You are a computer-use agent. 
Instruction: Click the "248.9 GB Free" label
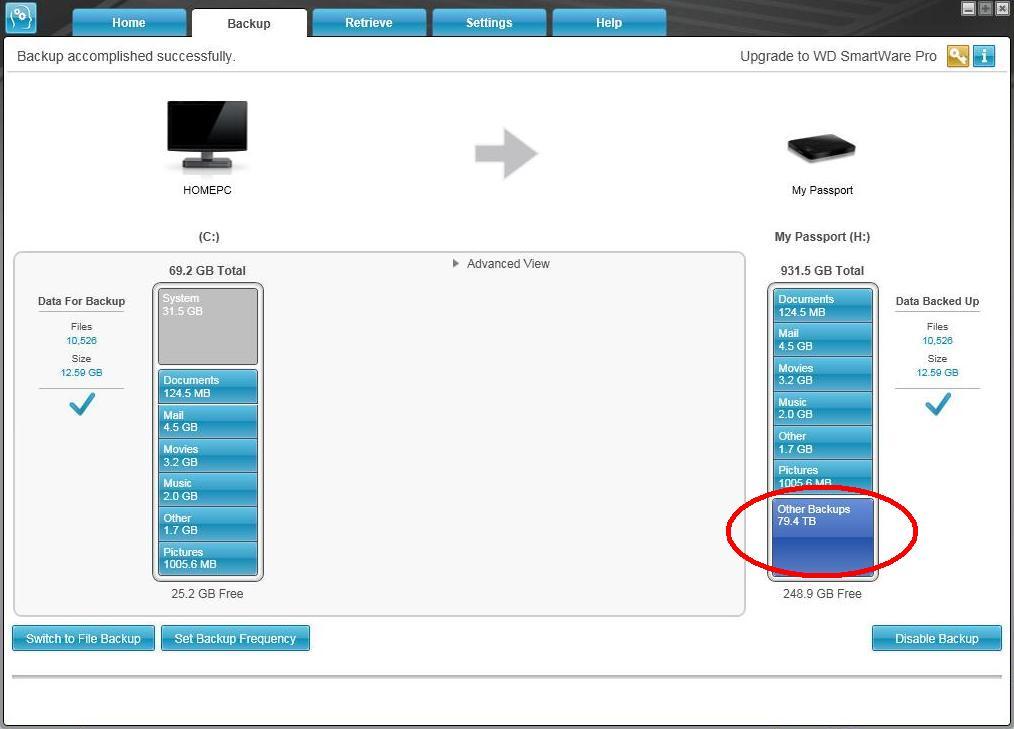(822, 593)
